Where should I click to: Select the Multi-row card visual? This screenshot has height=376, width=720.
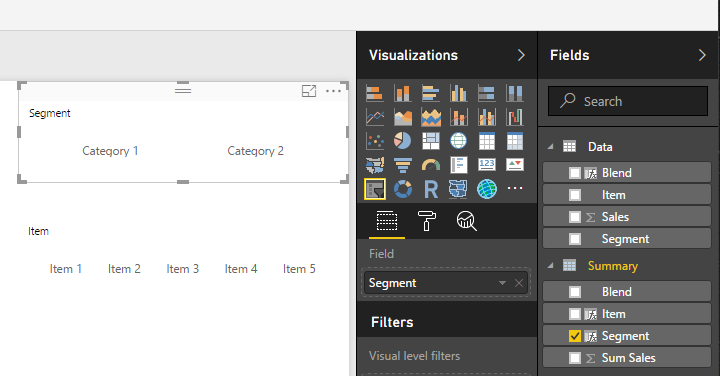(459, 165)
